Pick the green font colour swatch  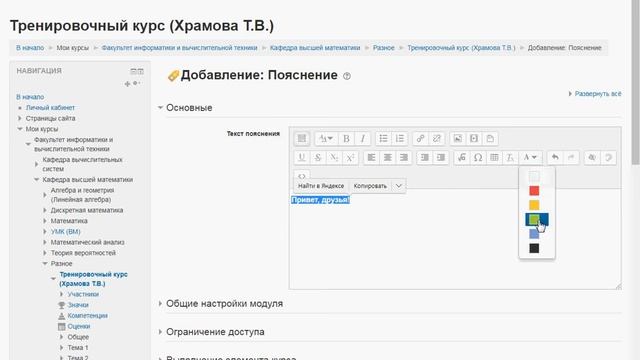coord(534,220)
